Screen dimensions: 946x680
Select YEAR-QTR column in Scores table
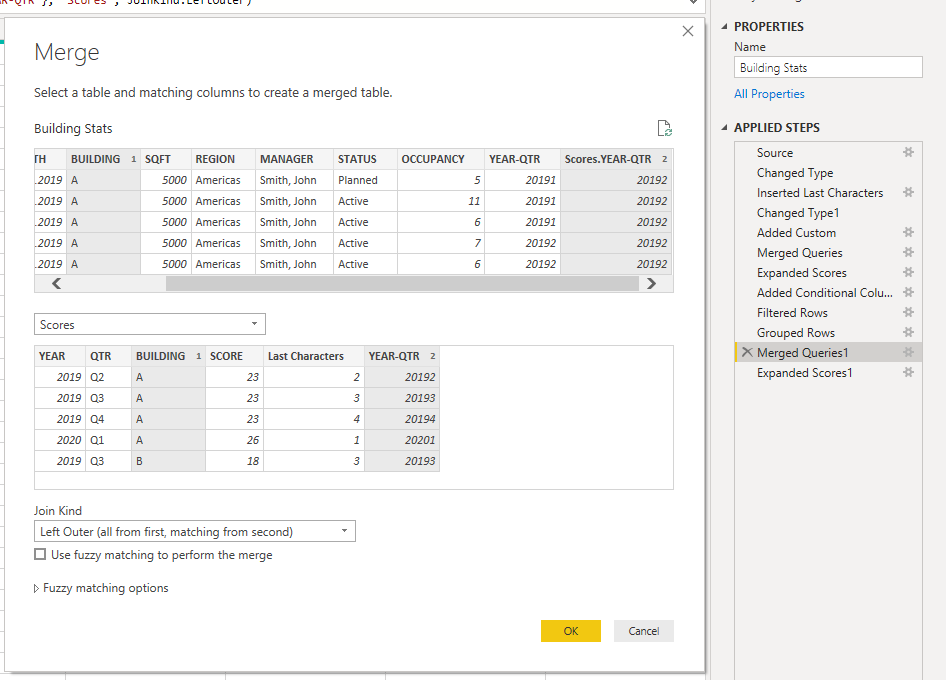click(402, 356)
